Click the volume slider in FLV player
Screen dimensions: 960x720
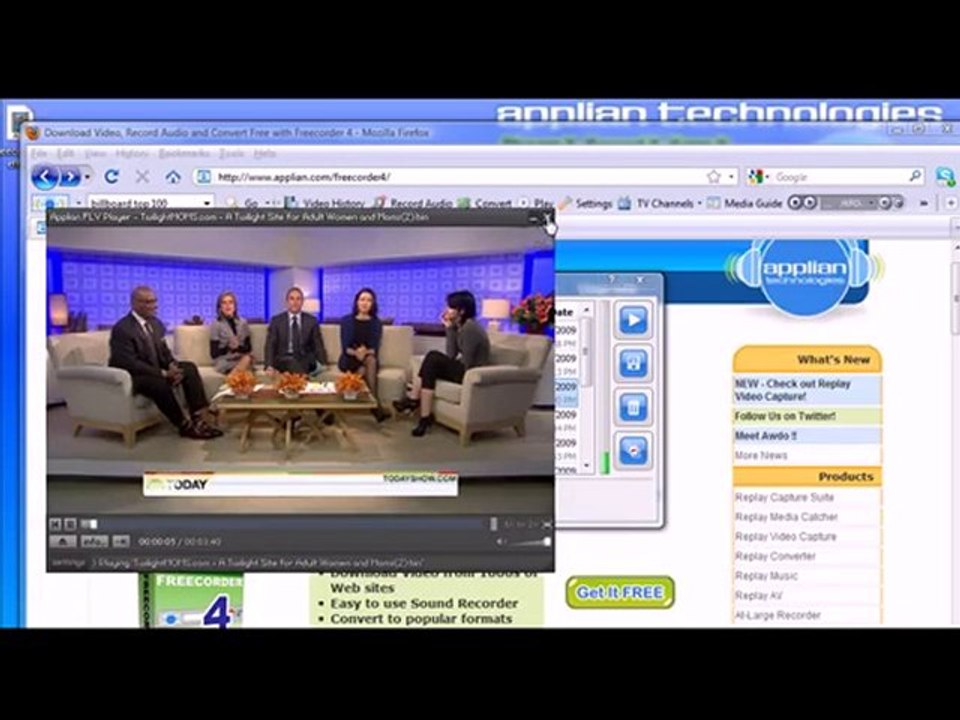click(530, 542)
